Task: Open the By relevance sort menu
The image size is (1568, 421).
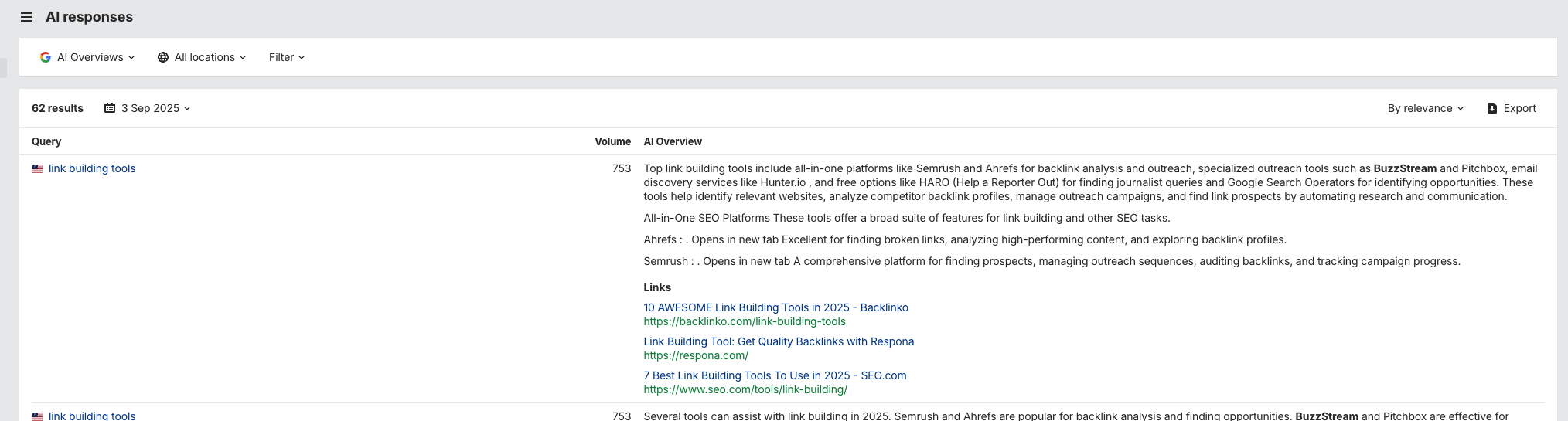Action: tap(1425, 108)
